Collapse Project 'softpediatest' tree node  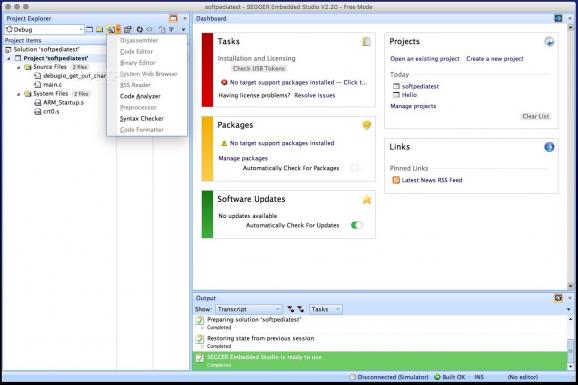[x=9, y=59]
